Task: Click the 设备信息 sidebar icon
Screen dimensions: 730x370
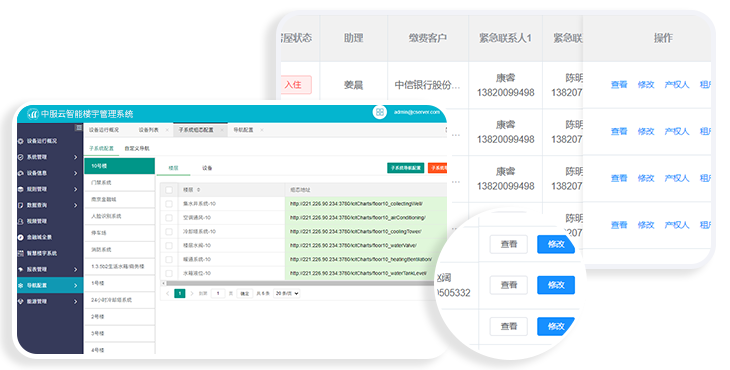Action: pos(20,173)
